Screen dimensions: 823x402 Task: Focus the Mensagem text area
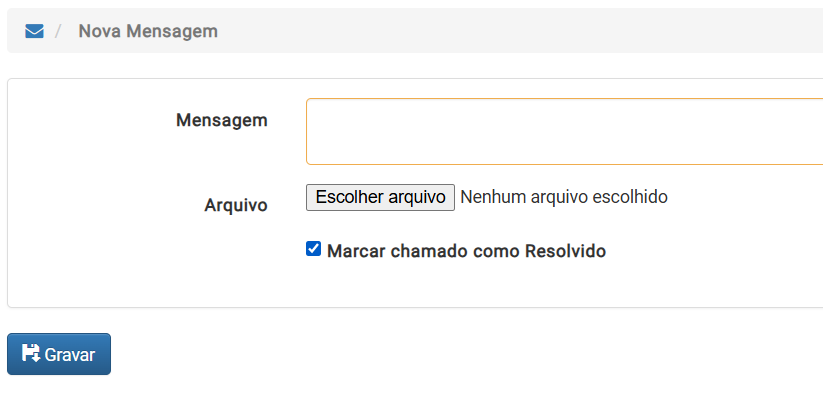pos(564,131)
